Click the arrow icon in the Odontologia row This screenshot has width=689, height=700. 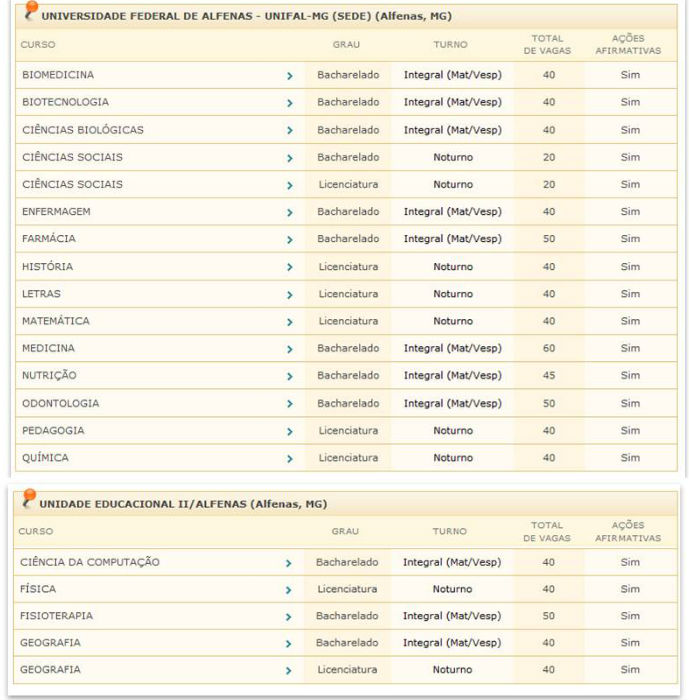click(x=289, y=404)
